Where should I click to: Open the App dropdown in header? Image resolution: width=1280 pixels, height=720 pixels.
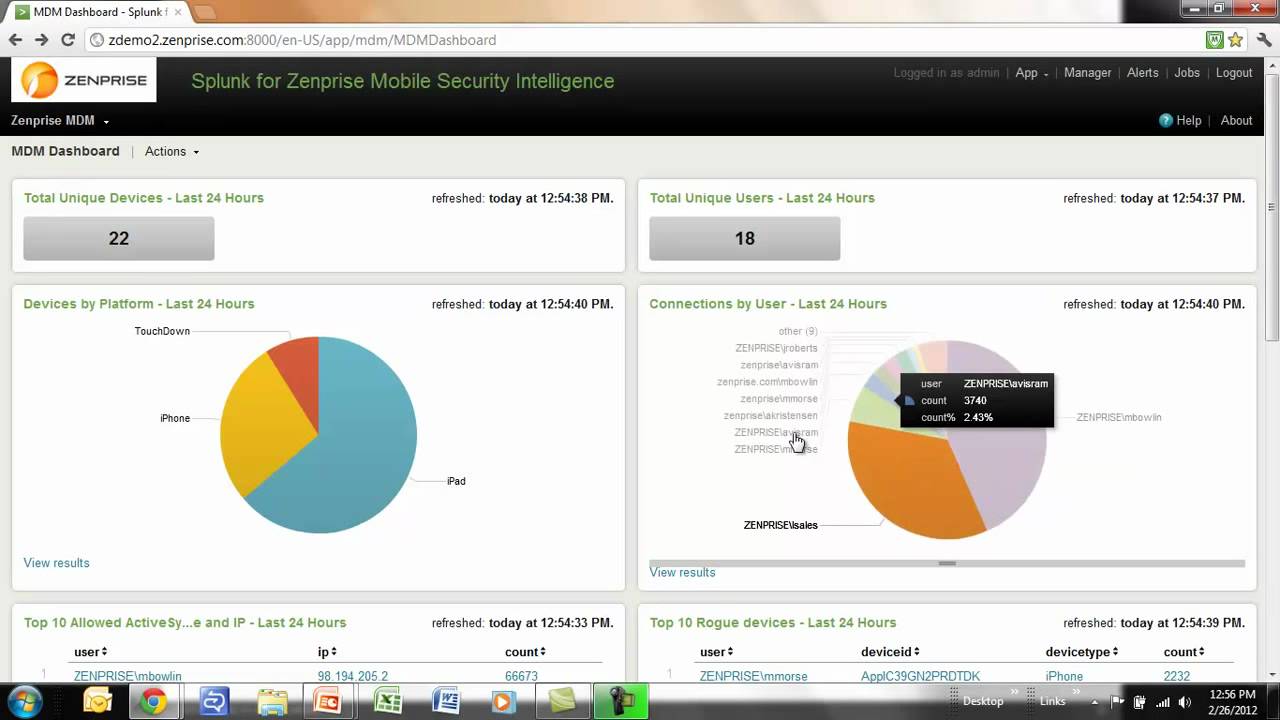click(x=1032, y=73)
